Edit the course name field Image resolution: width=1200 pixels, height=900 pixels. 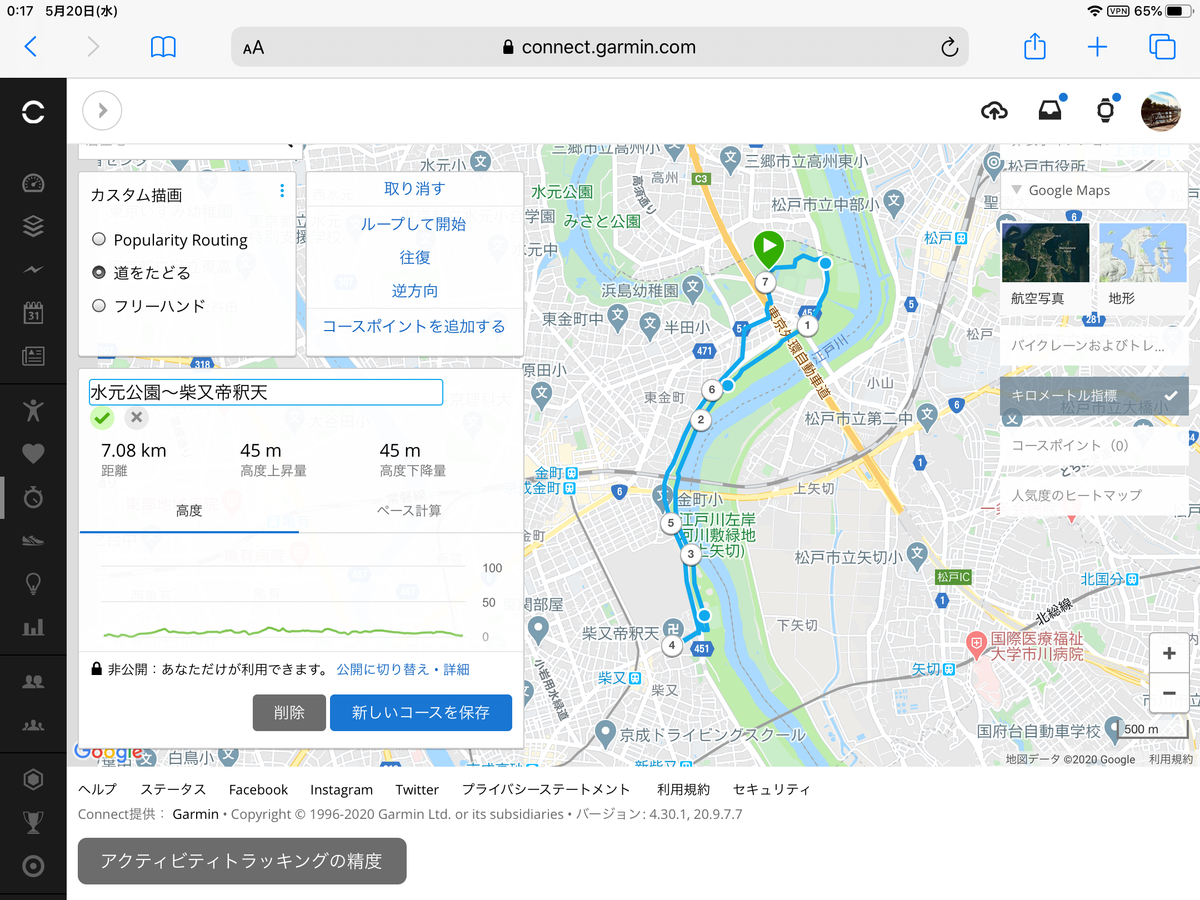[265, 392]
